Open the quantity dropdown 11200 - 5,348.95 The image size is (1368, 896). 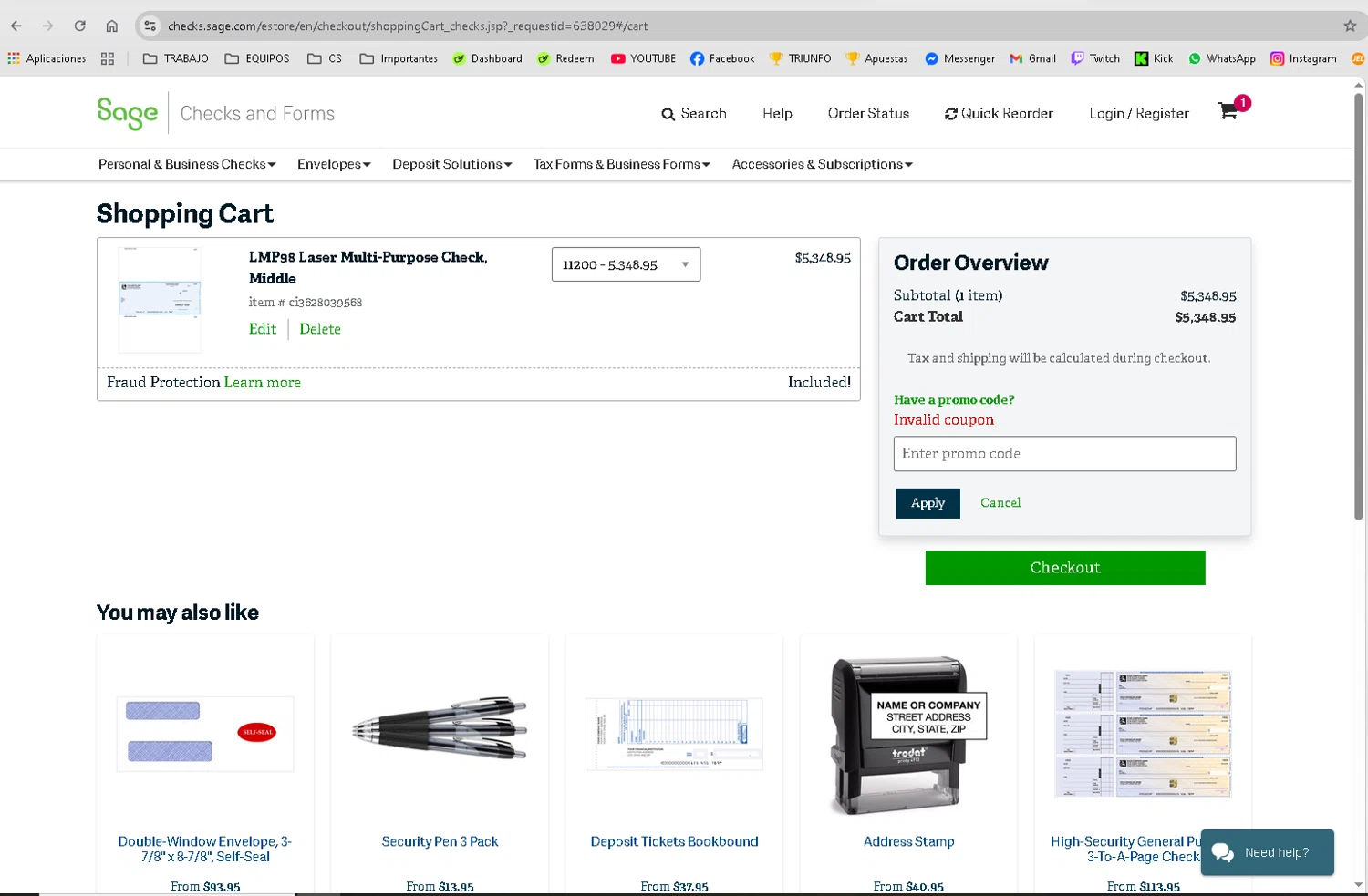626,264
